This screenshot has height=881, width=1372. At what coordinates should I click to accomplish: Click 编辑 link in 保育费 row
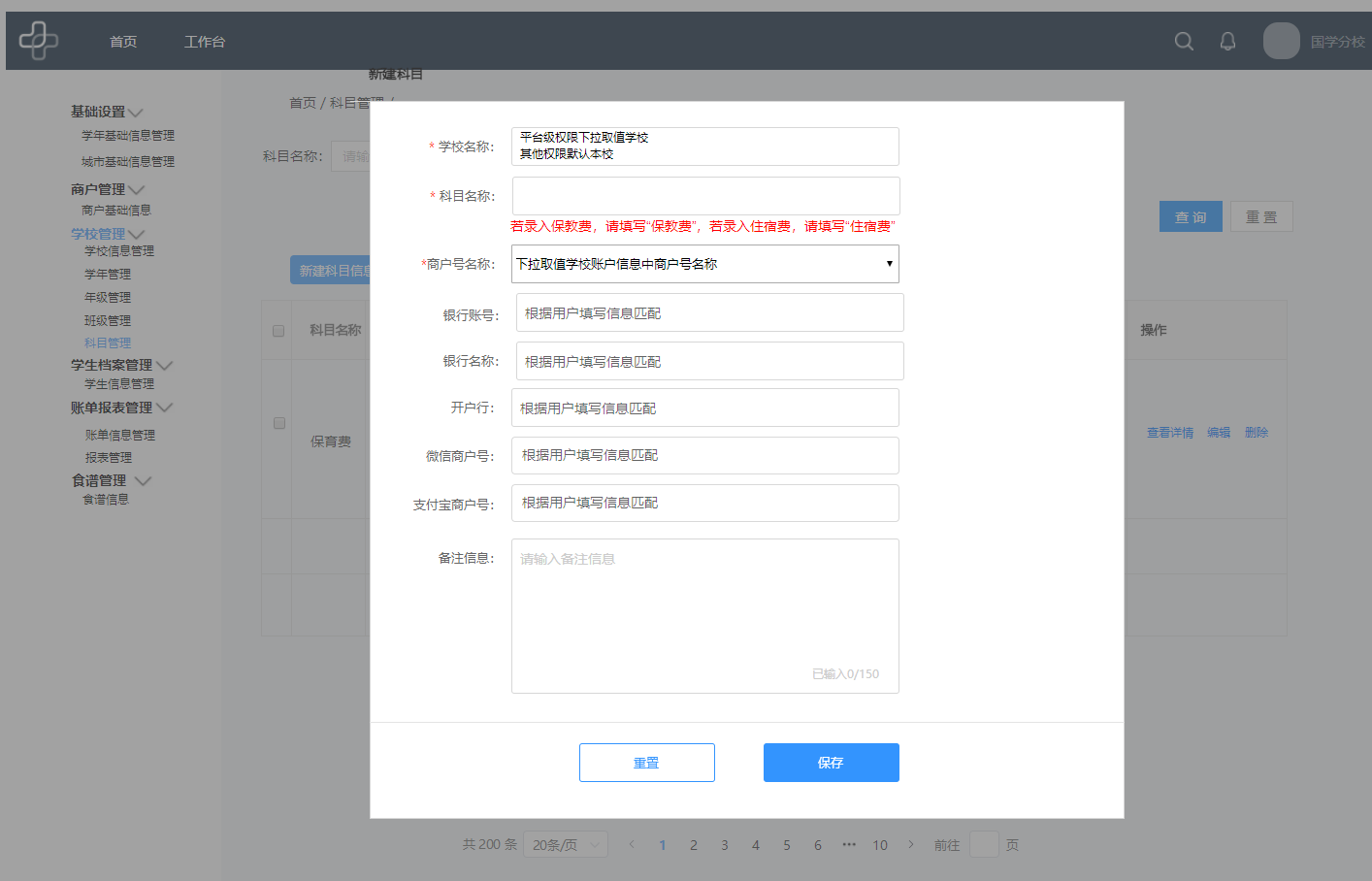click(1219, 433)
